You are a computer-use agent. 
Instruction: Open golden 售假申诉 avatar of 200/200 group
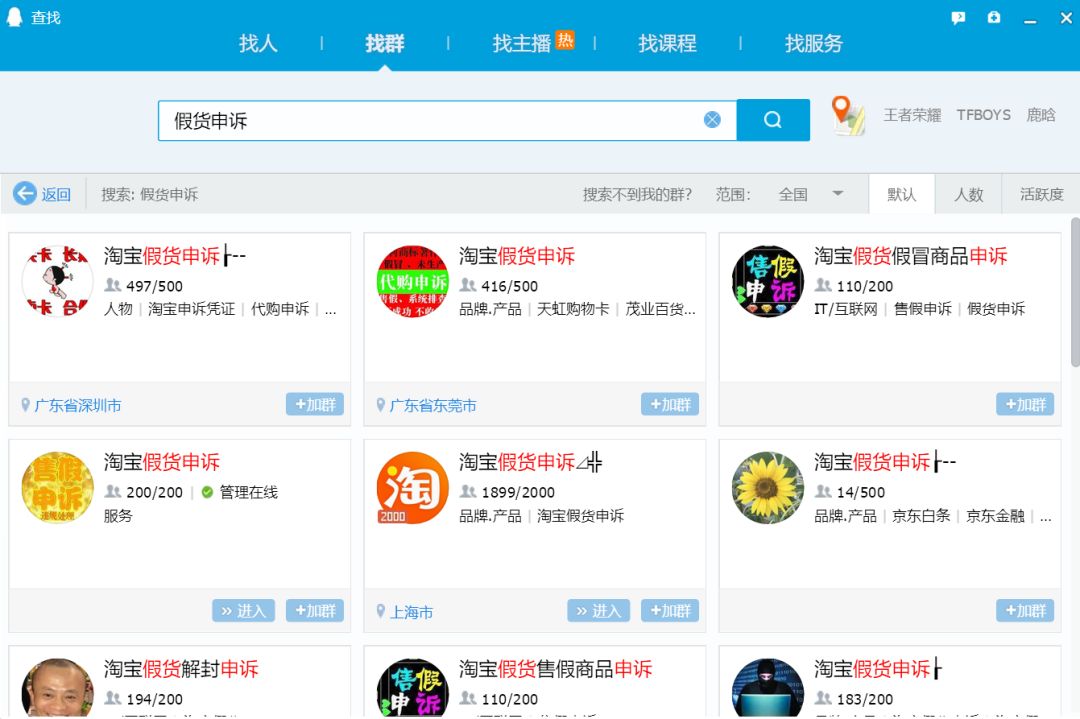tap(57, 488)
